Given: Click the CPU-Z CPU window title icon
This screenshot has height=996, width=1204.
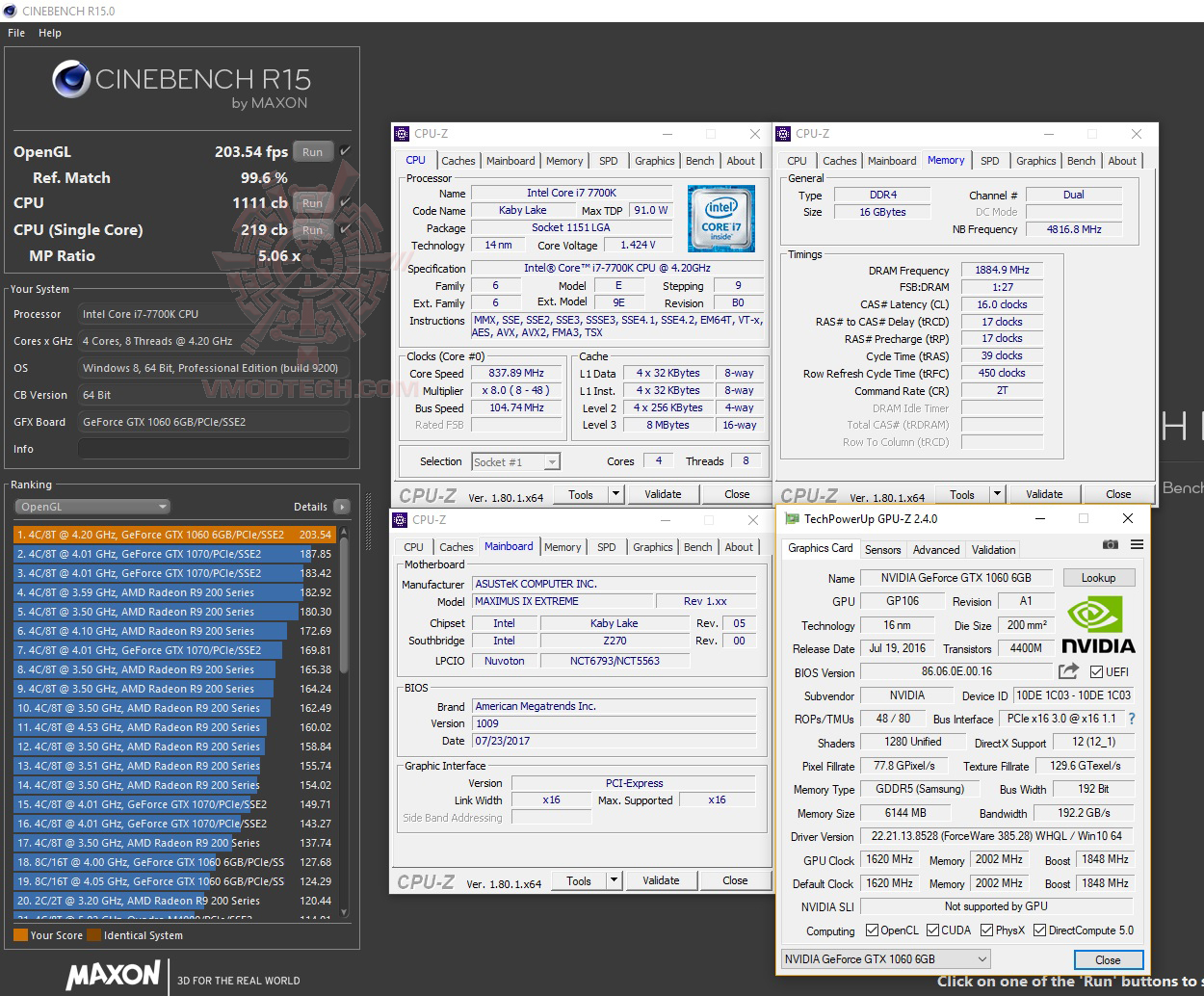Looking at the screenshot, I should coord(402,134).
